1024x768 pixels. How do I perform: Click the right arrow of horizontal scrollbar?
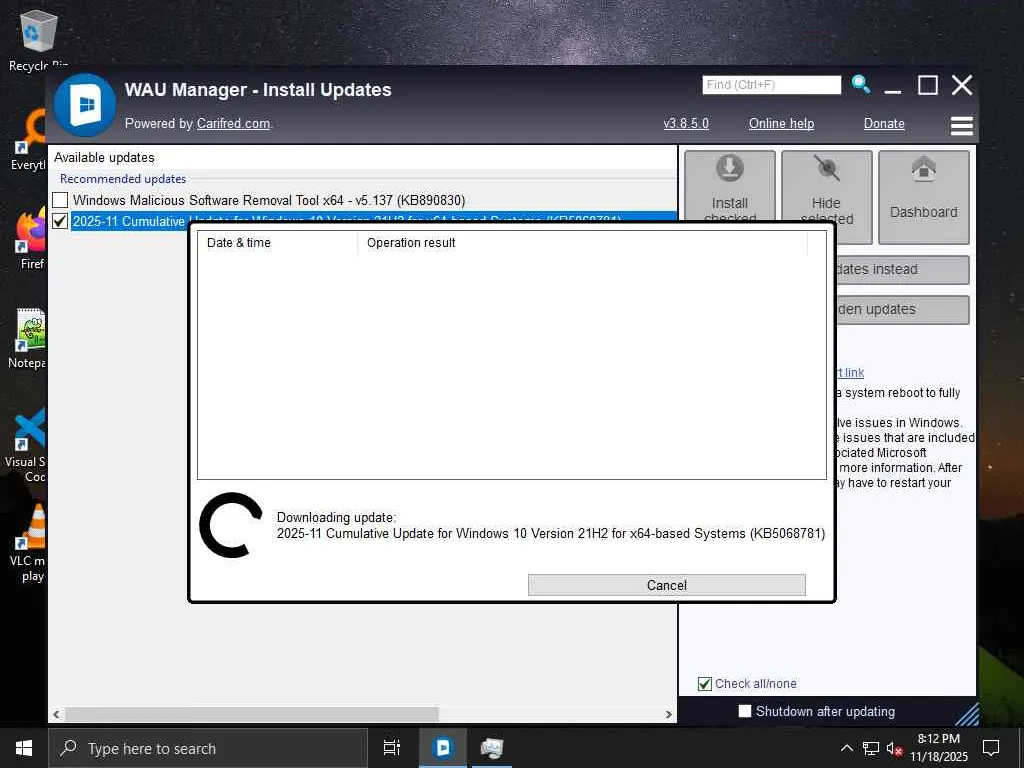(669, 714)
